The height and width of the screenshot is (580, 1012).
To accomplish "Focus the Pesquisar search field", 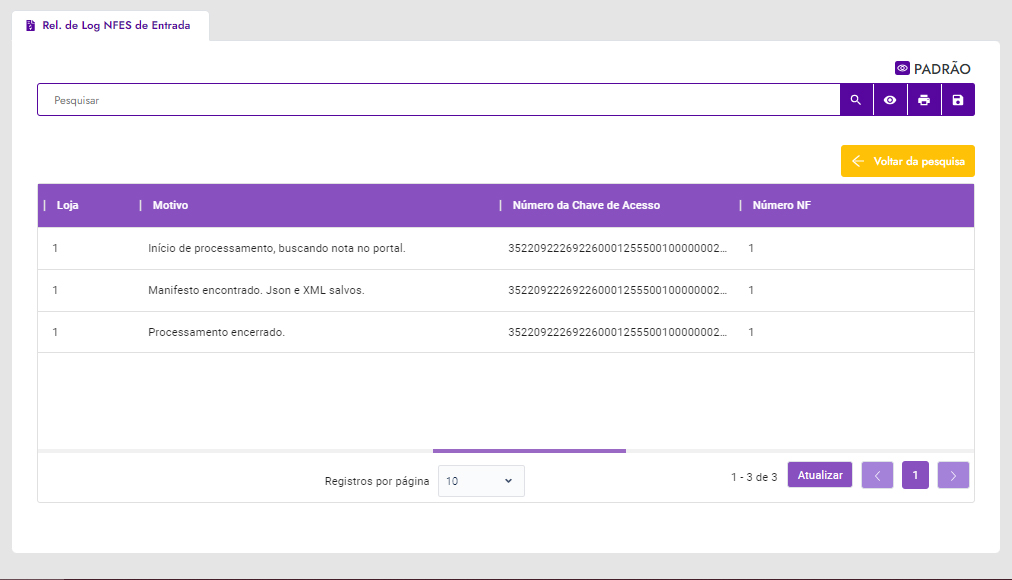I will click(439, 100).
